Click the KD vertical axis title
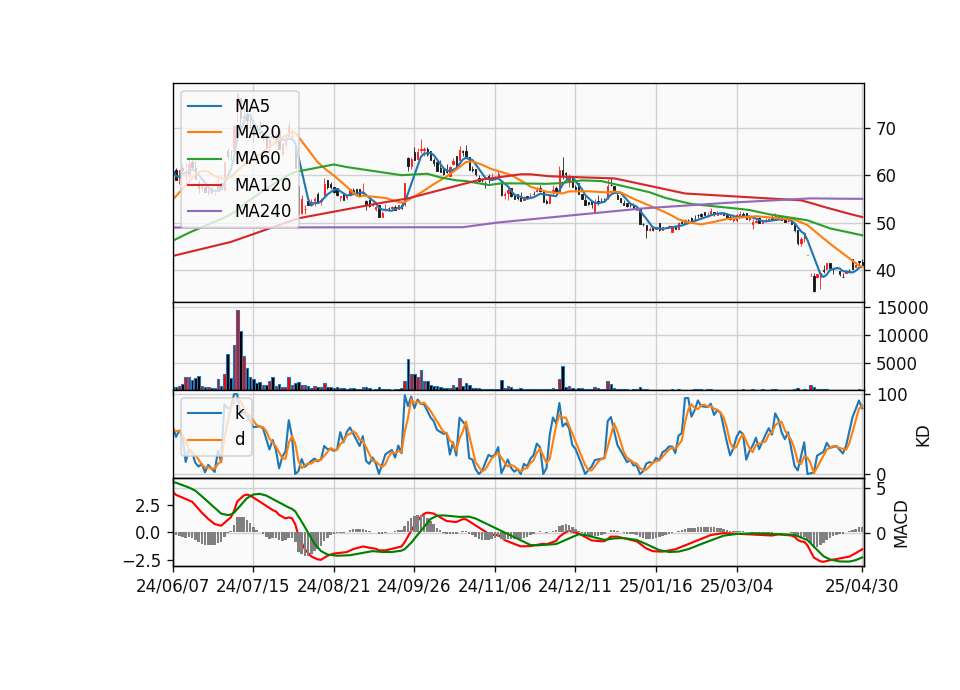Screen dimensions: 960x690 point(923,437)
